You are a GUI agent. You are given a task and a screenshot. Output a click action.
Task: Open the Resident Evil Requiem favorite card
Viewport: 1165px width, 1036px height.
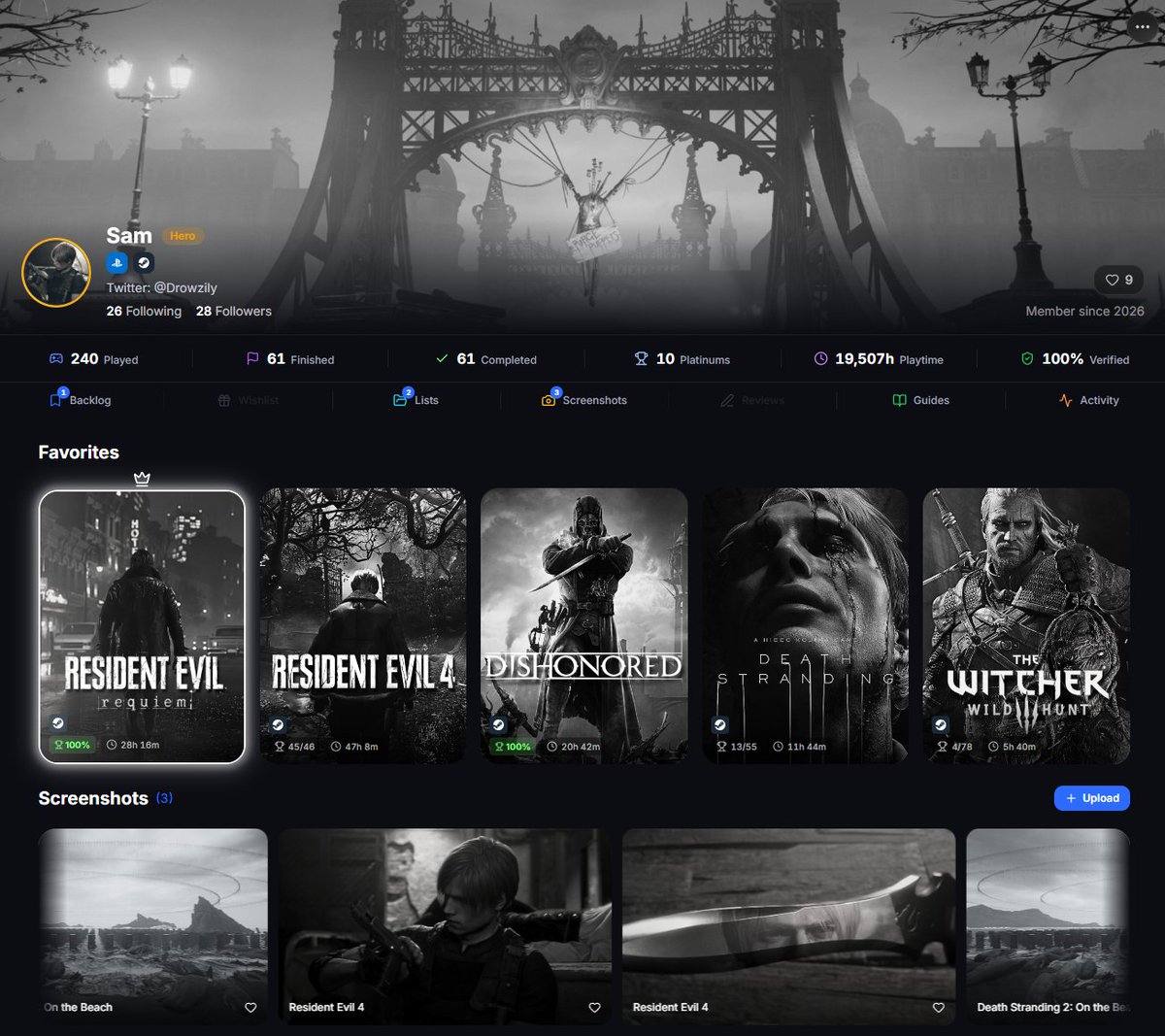click(x=142, y=626)
